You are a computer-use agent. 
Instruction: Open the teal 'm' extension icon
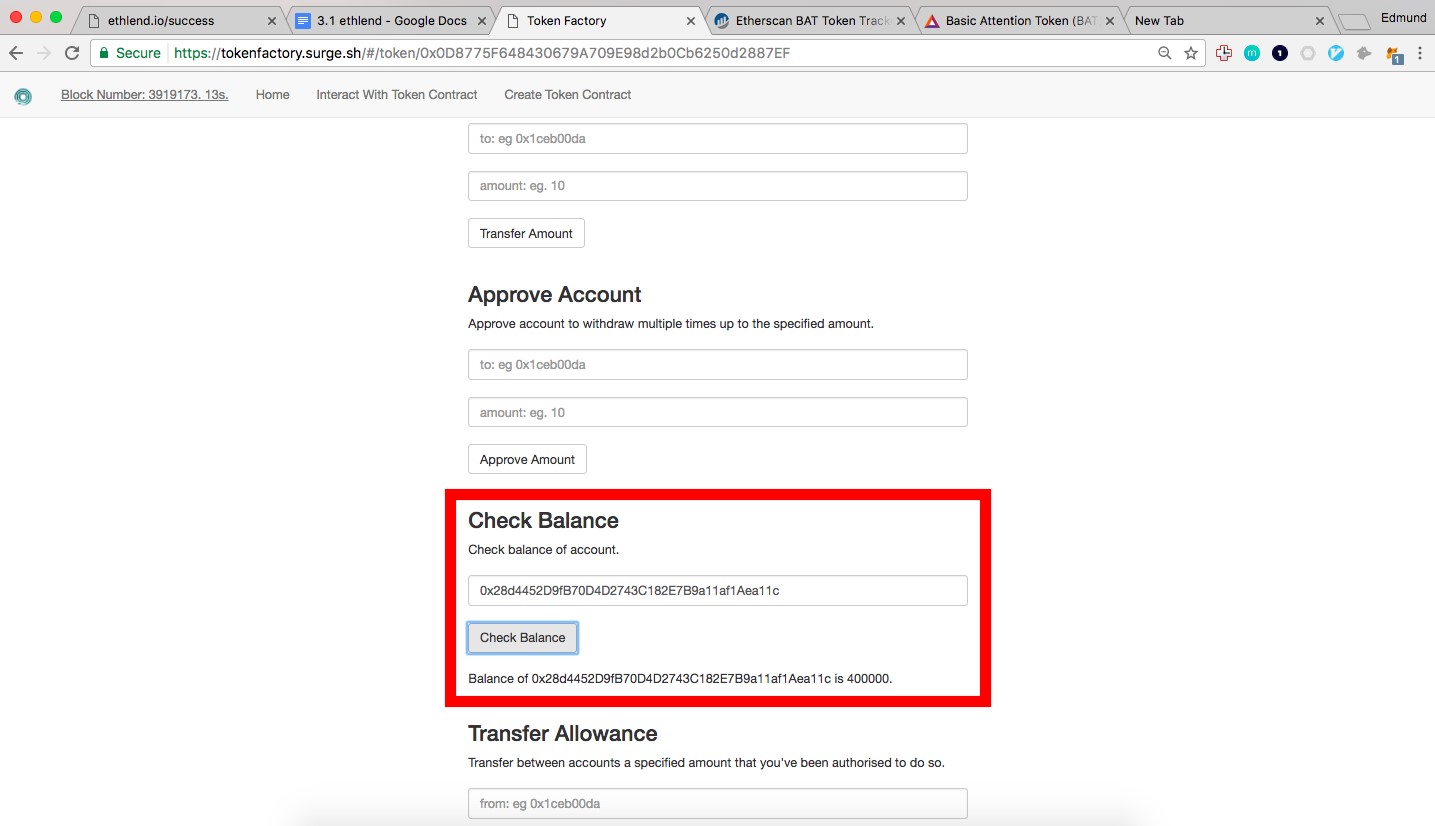tap(1252, 53)
